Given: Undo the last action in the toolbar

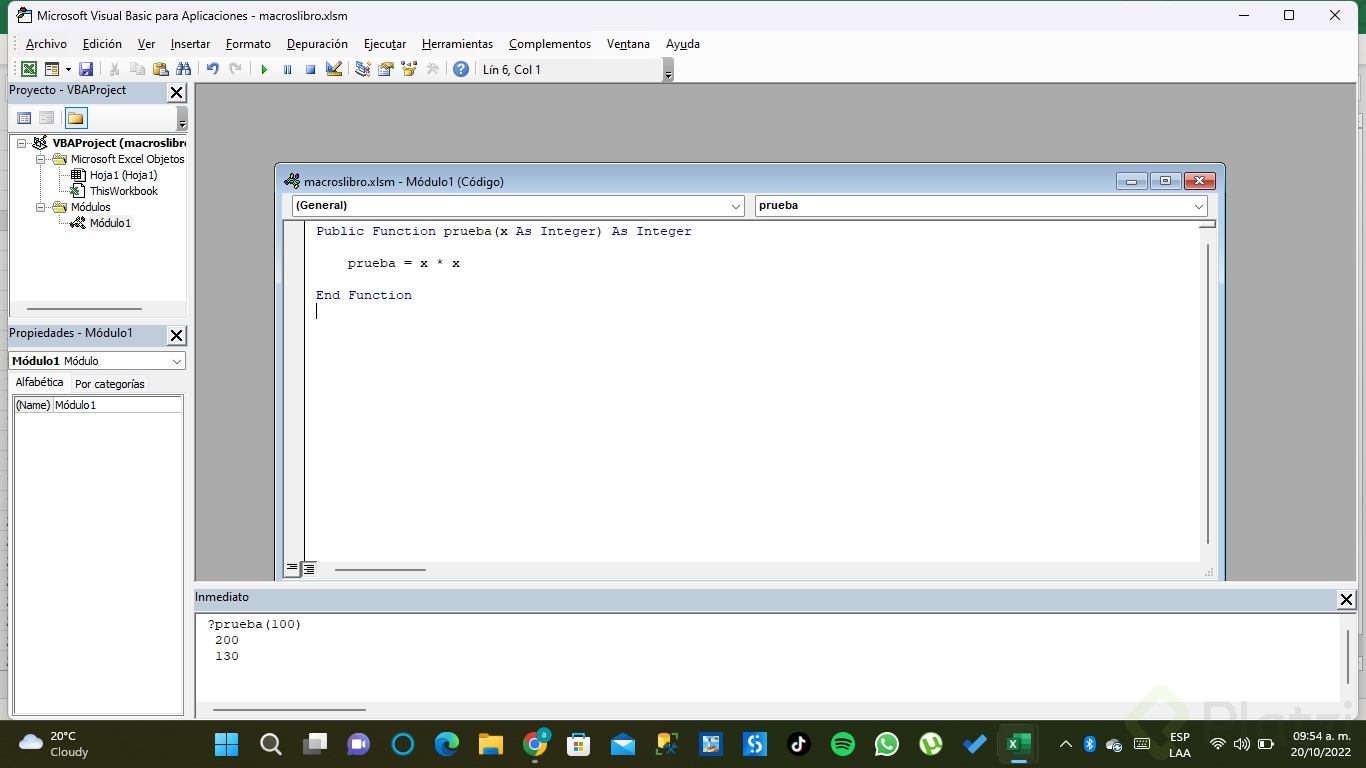Looking at the screenshot, I should pyautogui.click(x=213, y=69).
